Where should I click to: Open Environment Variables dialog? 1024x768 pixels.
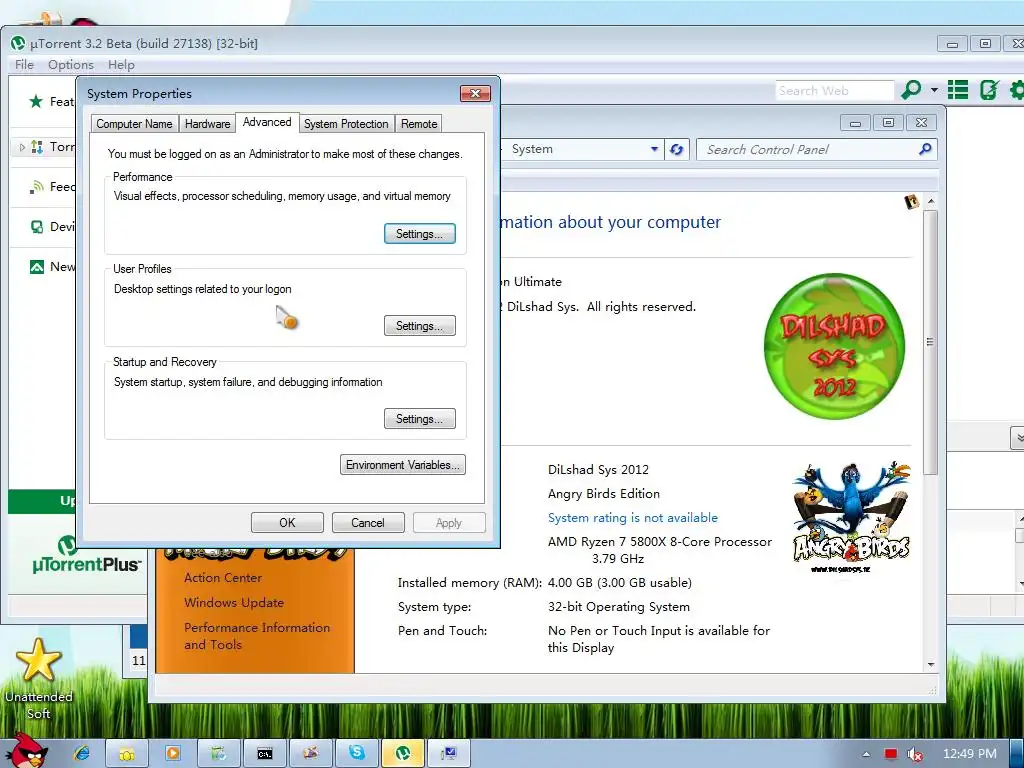(403, 465)
